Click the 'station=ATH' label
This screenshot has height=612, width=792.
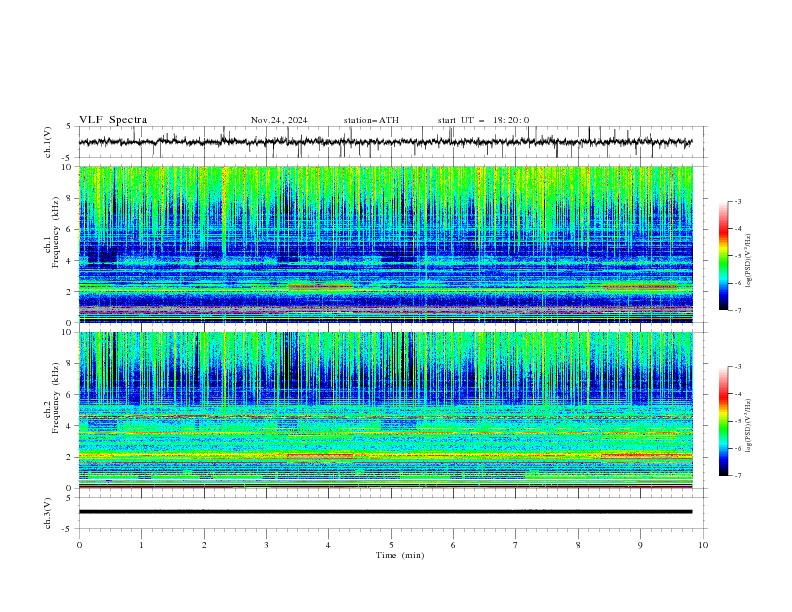[x=371, y=120]
